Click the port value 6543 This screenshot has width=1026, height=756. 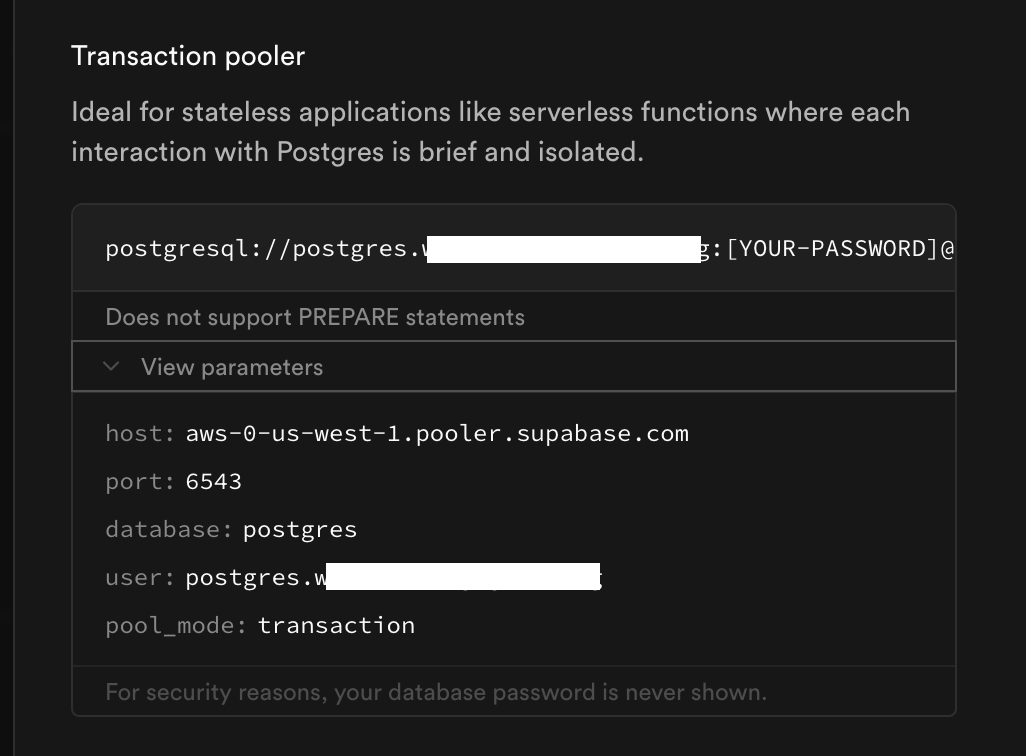[x=214, y=481]
